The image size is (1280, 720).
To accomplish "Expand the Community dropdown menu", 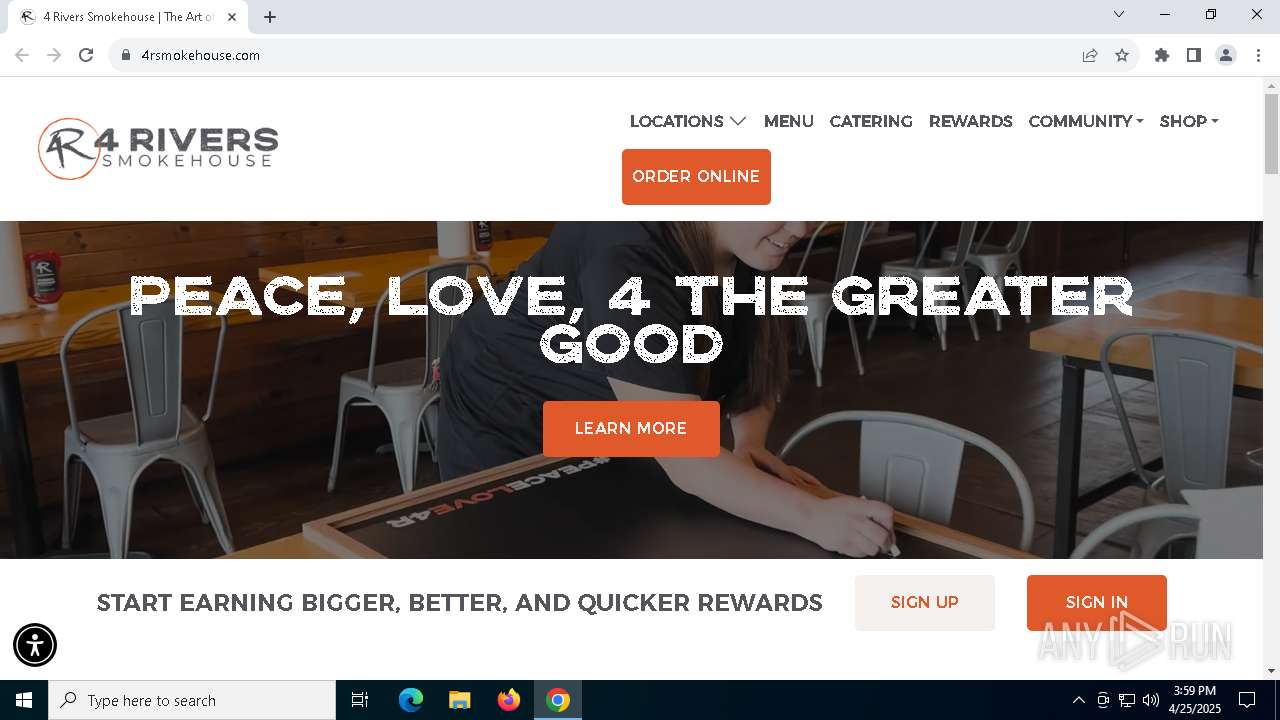I will 1086,121.
